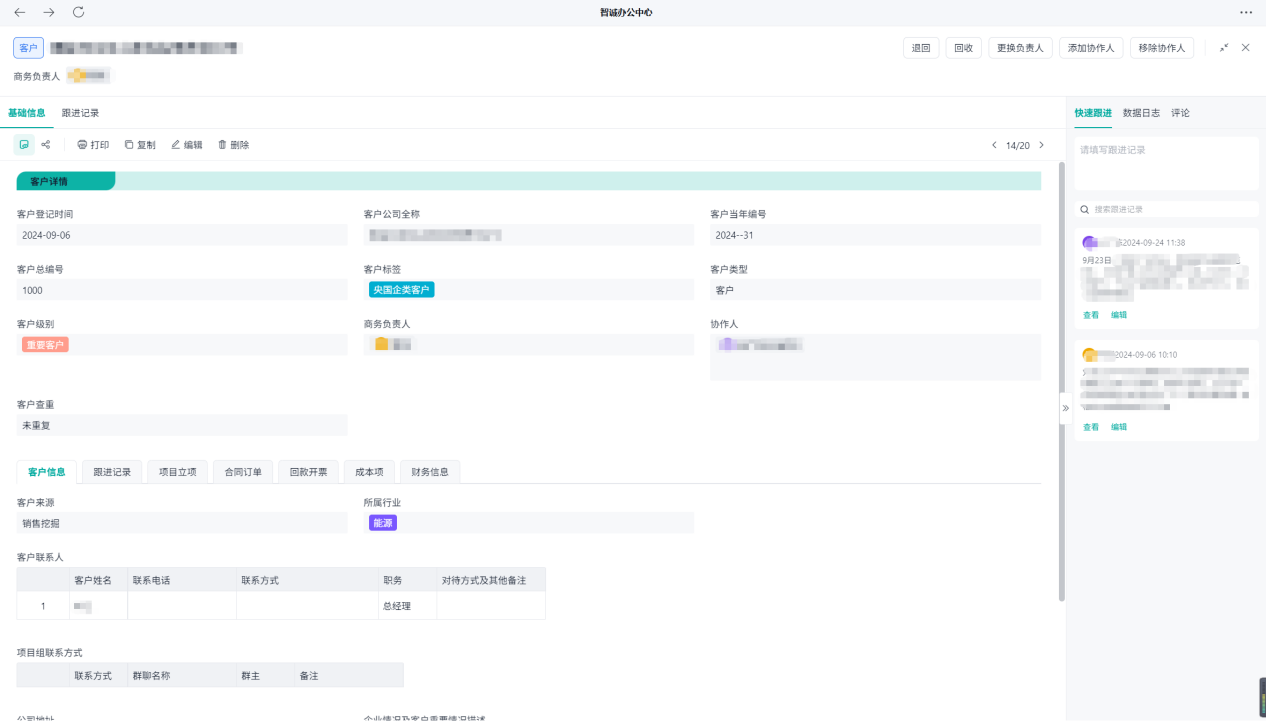Click the search icon in 搜索跟进记录
This screenshot has width=1266, height=721.
click(x=1085, y=210)
